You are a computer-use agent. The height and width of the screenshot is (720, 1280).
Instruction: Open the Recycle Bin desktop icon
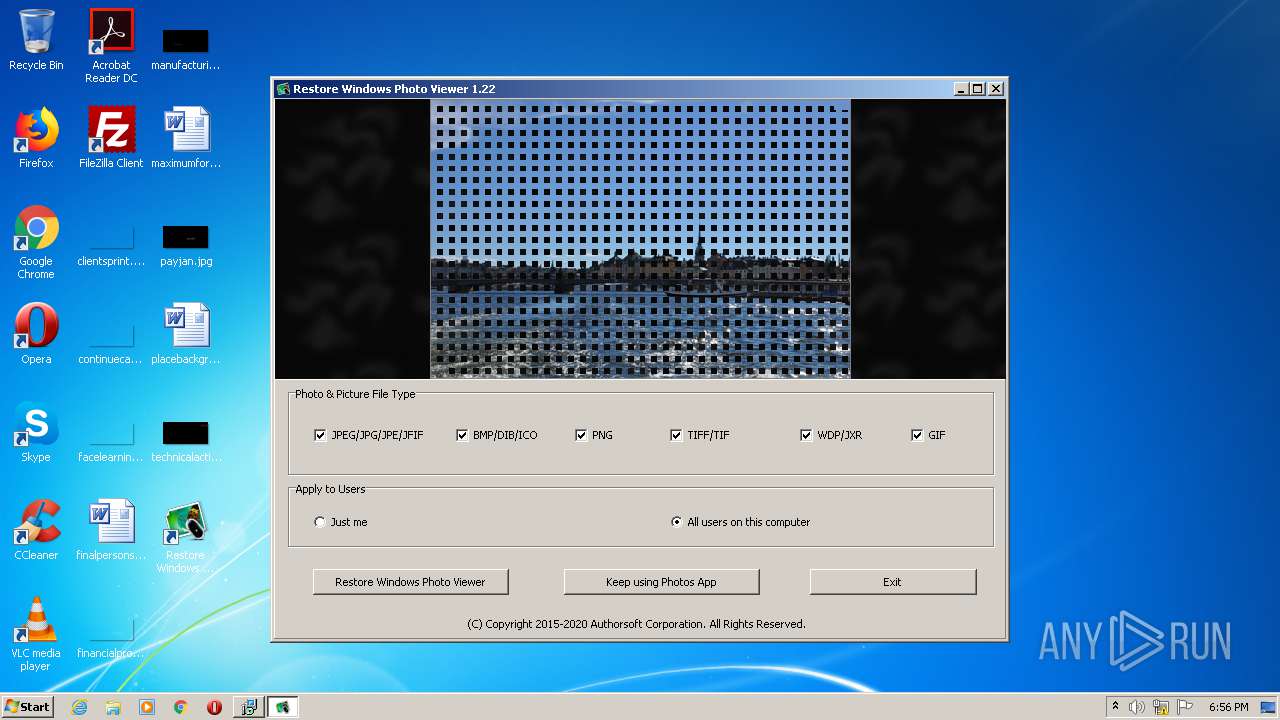click(36, 40)
